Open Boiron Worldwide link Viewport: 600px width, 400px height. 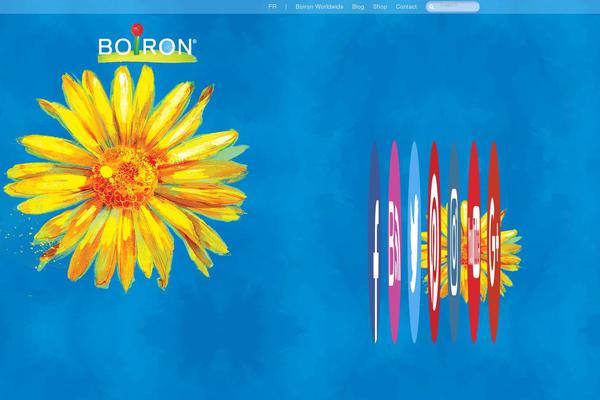(320, 7)
